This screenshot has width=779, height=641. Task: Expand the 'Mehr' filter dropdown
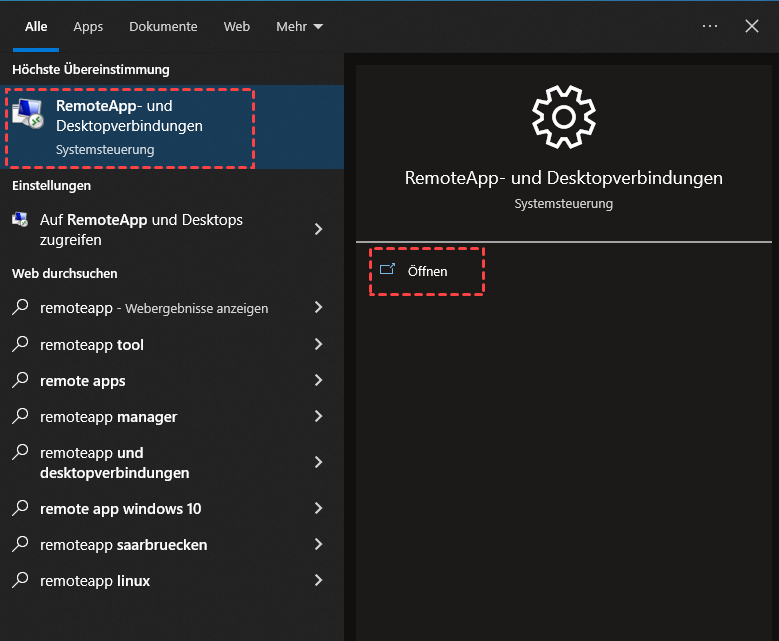coord(299,26)
